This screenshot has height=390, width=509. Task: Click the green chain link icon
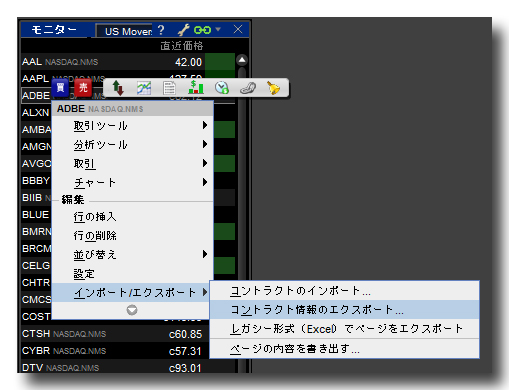tap(202, 30)
